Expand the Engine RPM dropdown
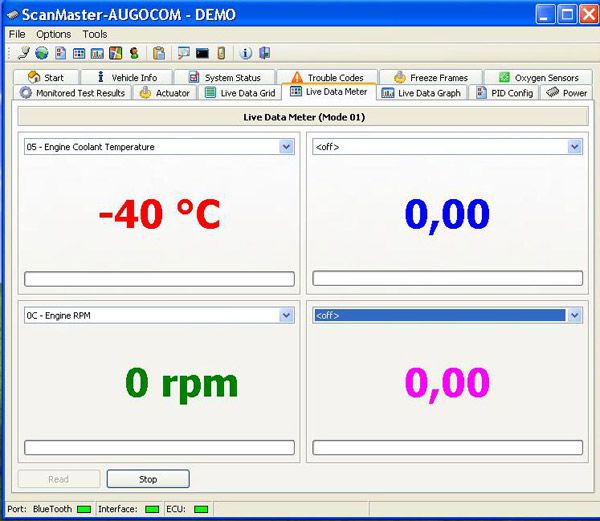Screen dimensions: 600x521 click(x=287, y=315)
